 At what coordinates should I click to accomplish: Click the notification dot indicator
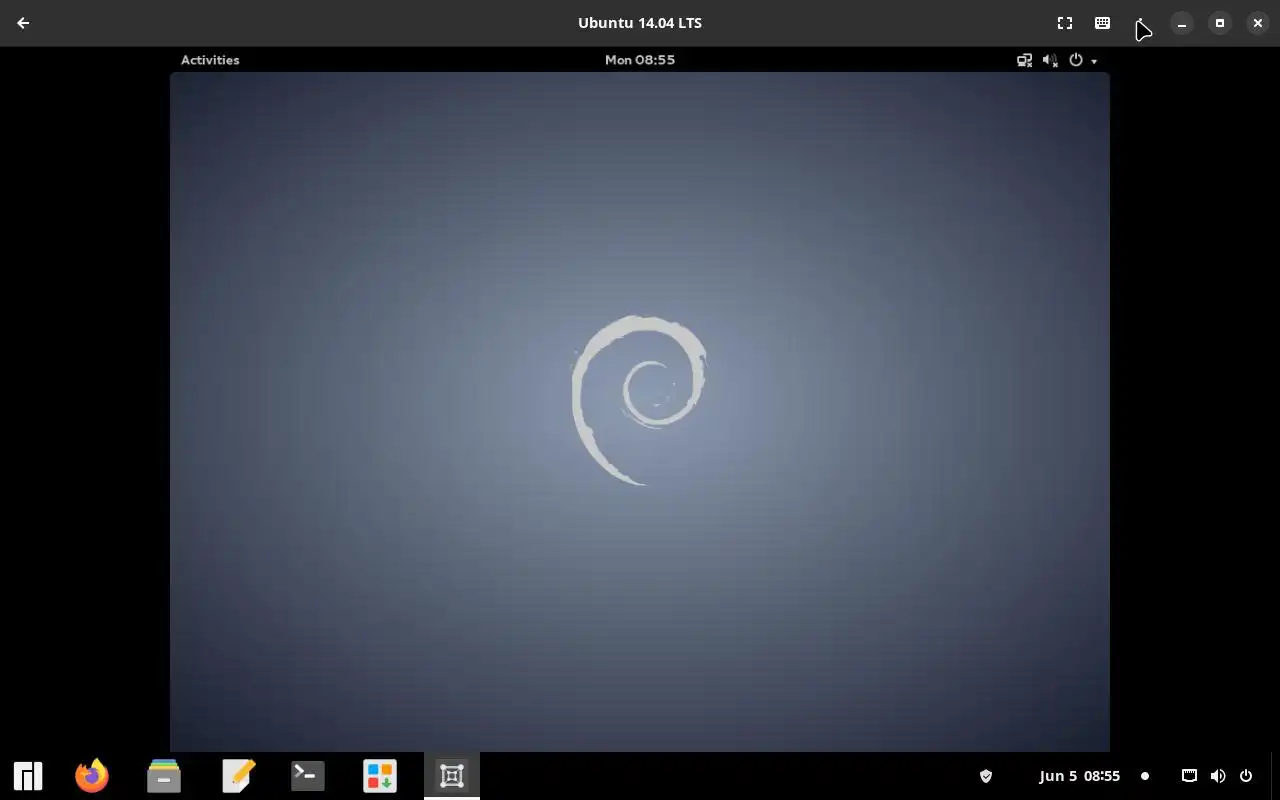point(1145,776)
